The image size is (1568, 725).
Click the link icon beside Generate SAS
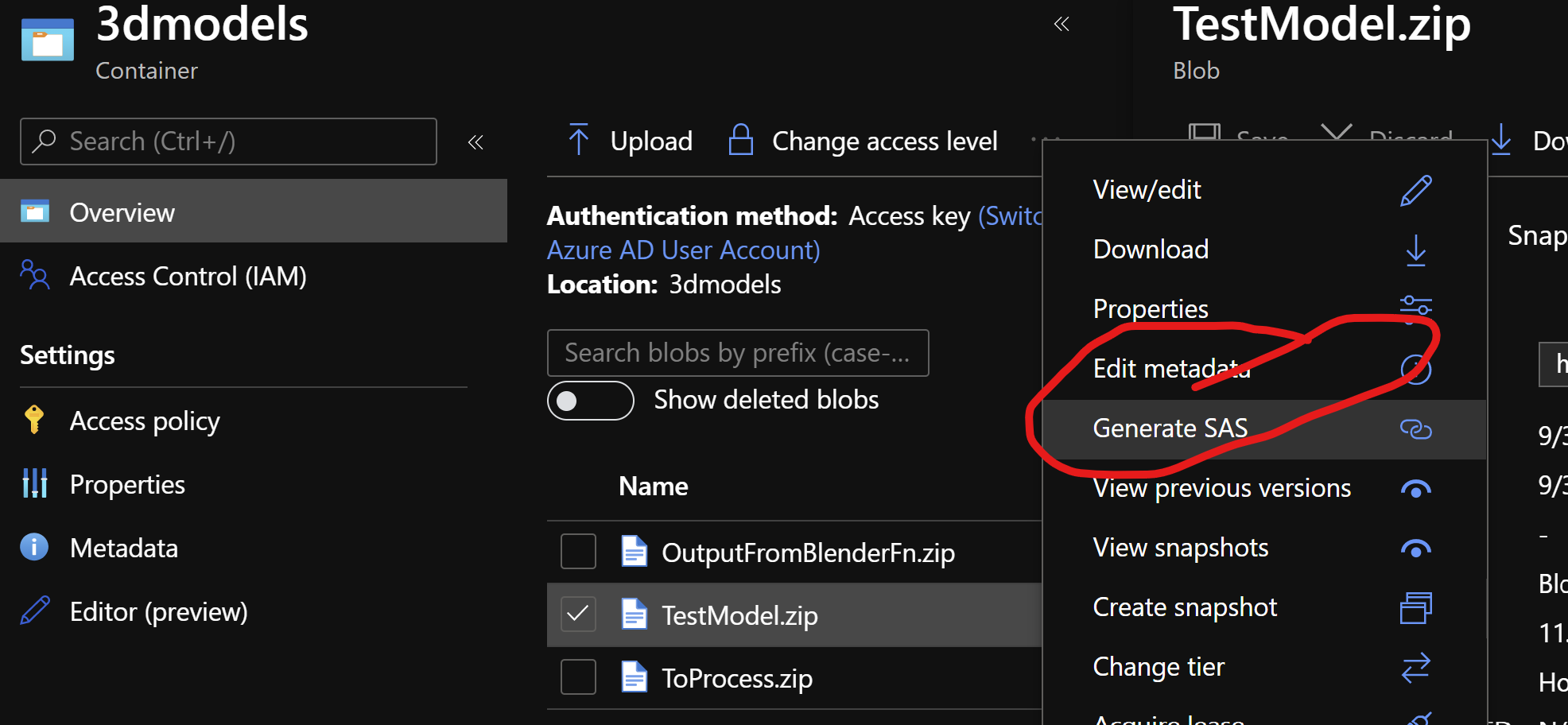coord(1415,429)
